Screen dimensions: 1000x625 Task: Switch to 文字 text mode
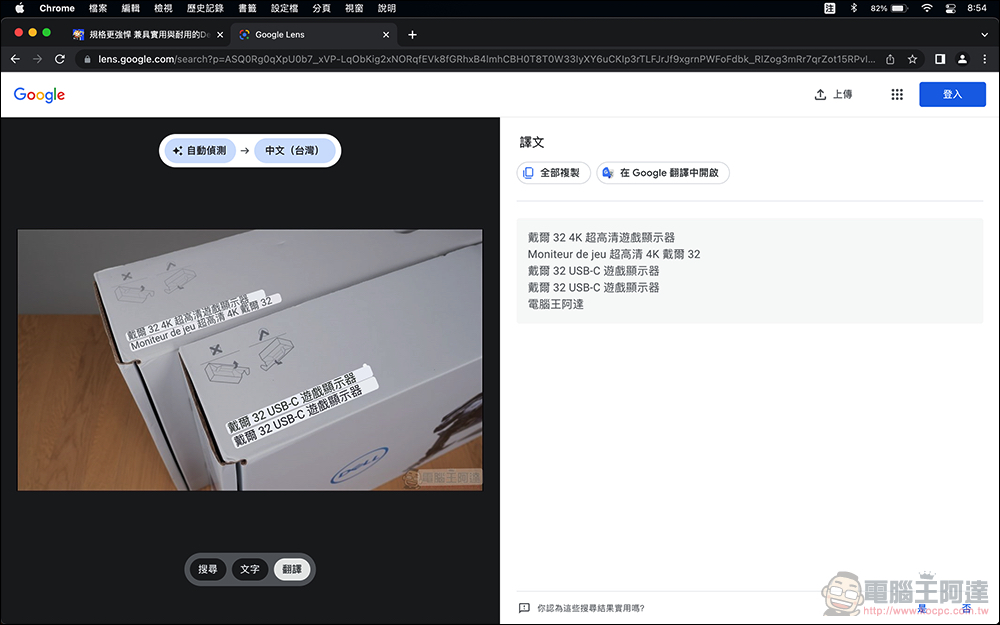[x=250, y=570]
